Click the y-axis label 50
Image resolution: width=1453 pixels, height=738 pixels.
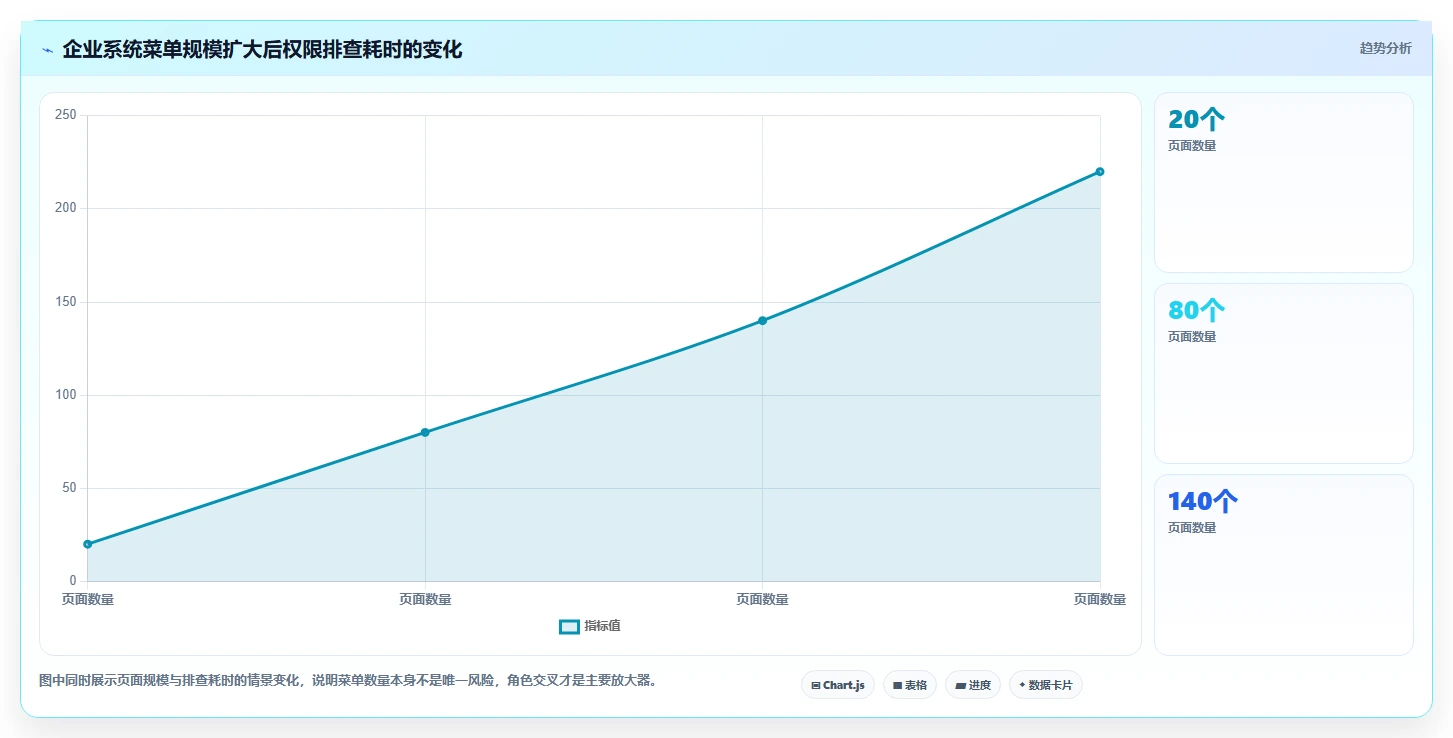[x=69, y=488]
